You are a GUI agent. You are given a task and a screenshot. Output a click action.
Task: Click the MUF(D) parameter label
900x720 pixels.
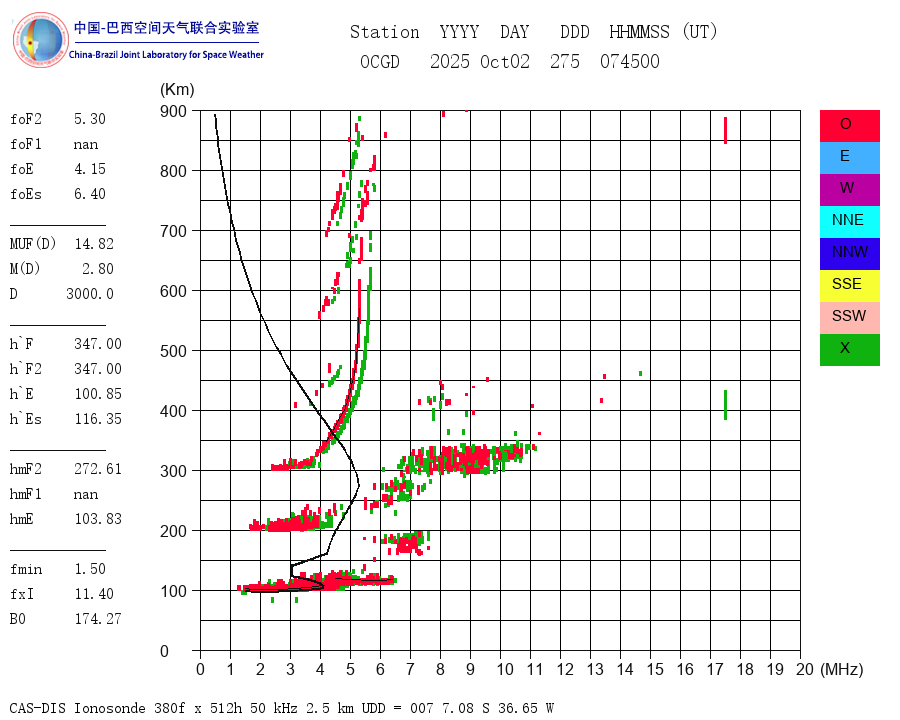[33, 244]
